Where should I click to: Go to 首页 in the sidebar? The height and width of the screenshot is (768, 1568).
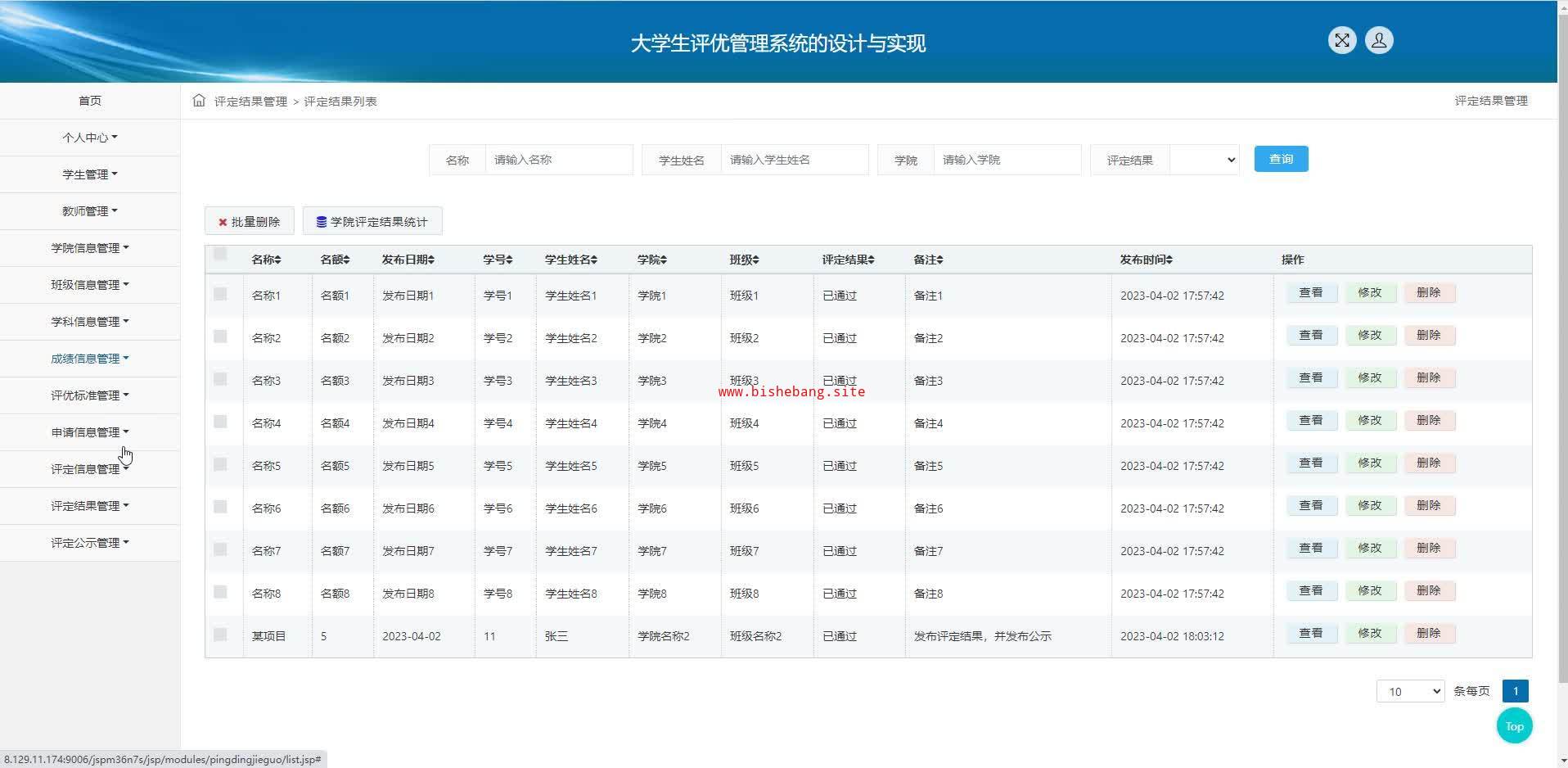(89, 101)
